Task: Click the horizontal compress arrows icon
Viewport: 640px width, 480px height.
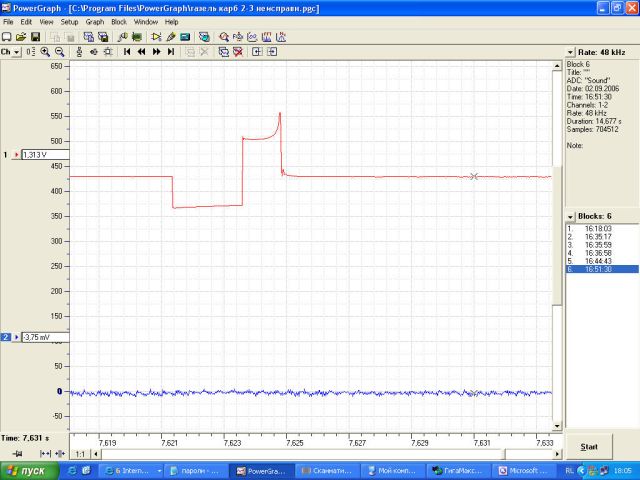Action: tap(60, 454)
